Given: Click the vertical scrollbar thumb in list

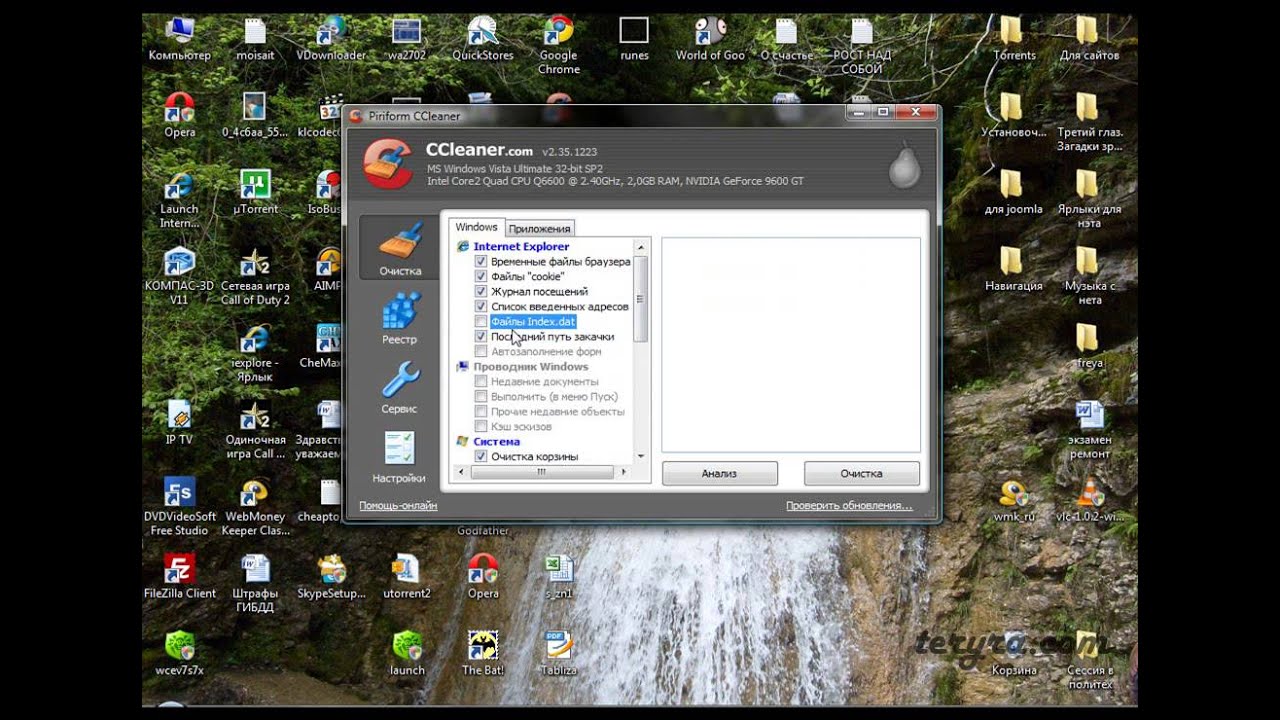Looking at the screenshot, I should 641,299.
